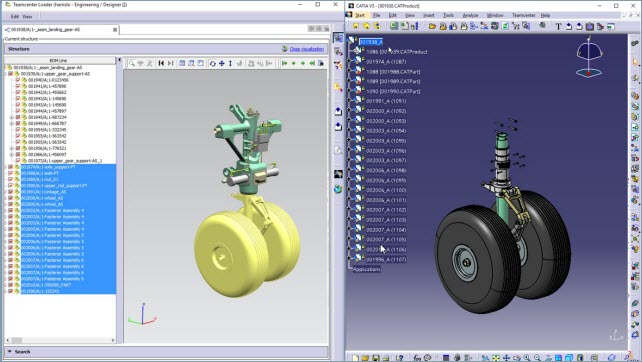Select the four-arrow pan tool in viewer toolbar
The height and width of the screenshot is (362, 642).
222,63
